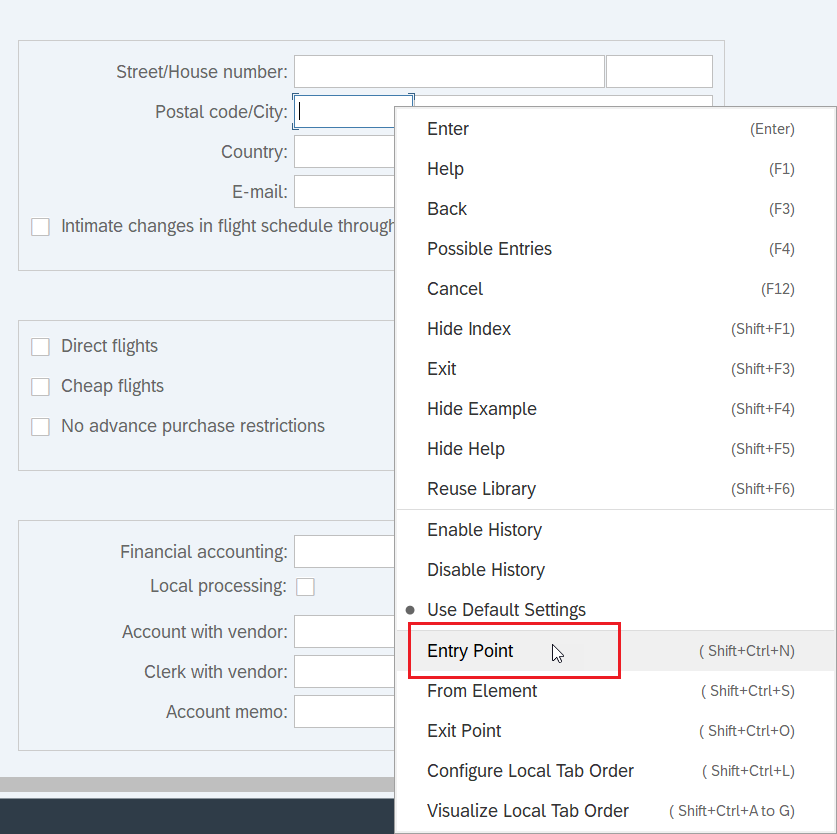The width and height of the screenshot is (837, 834).
Task: Open Configure Local Tab Order
Action: pos(615,770)
